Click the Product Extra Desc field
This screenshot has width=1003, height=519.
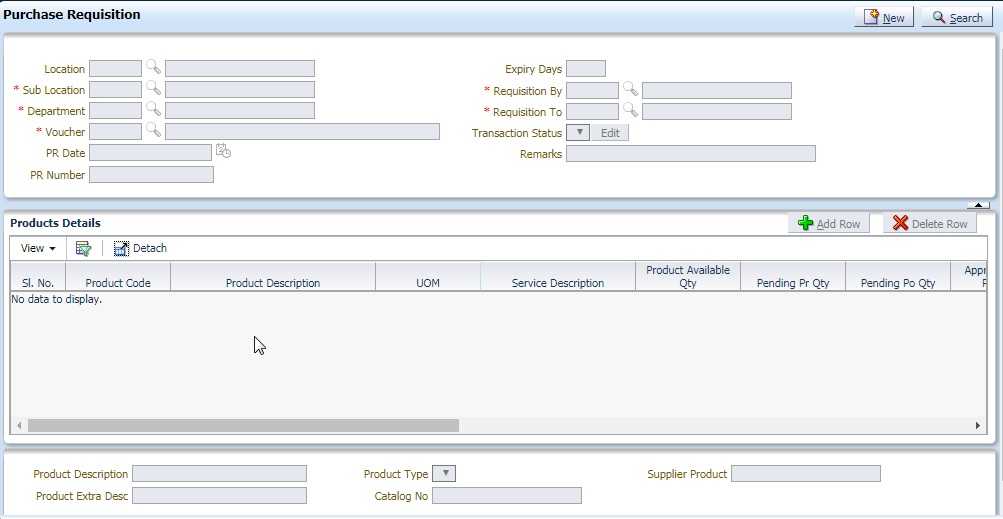(219, 495)
